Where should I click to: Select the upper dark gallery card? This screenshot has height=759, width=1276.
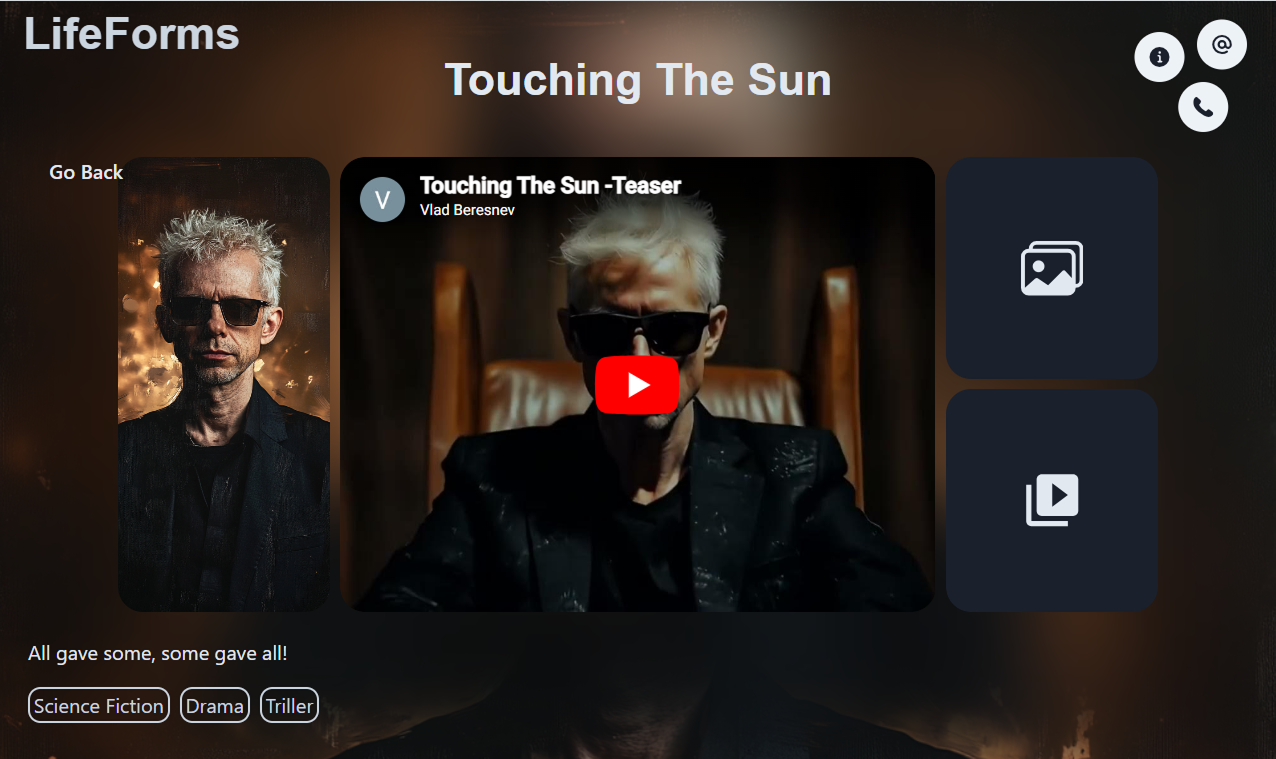1052,268
